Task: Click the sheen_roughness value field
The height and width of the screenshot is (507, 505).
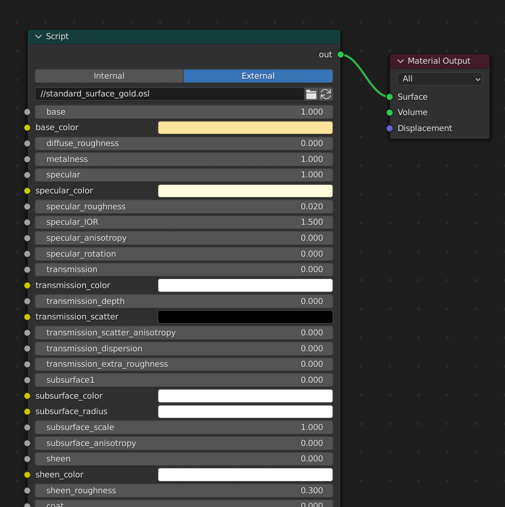Action: (184, 491)
